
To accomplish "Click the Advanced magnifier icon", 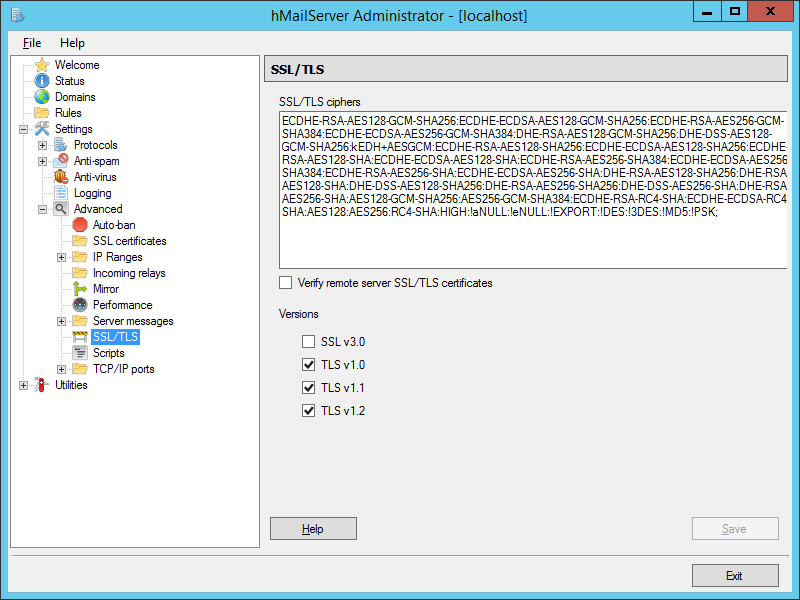I will coord(61,209).
